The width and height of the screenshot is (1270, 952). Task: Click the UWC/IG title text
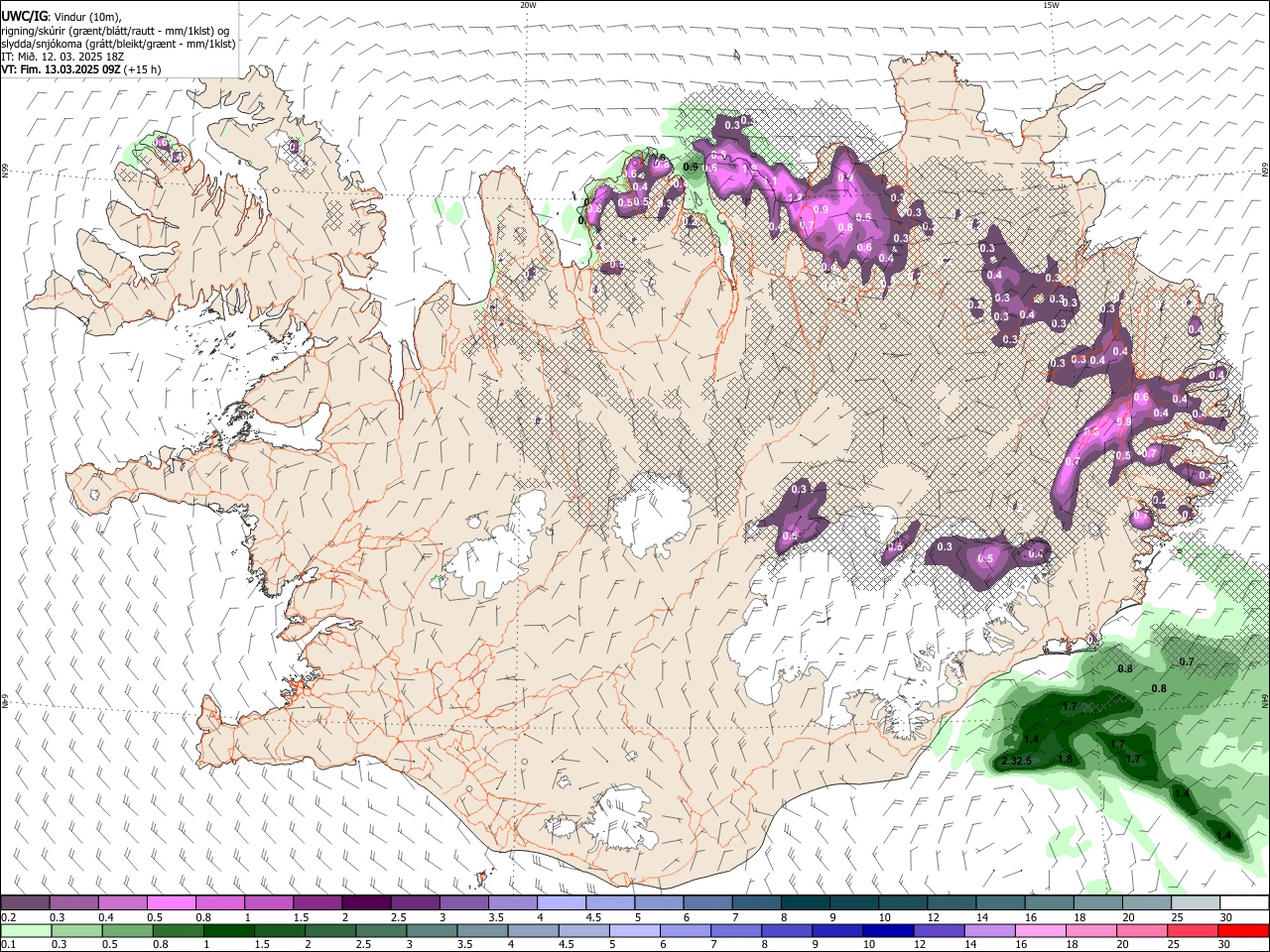pyautogui.click(x=23, y=17)
